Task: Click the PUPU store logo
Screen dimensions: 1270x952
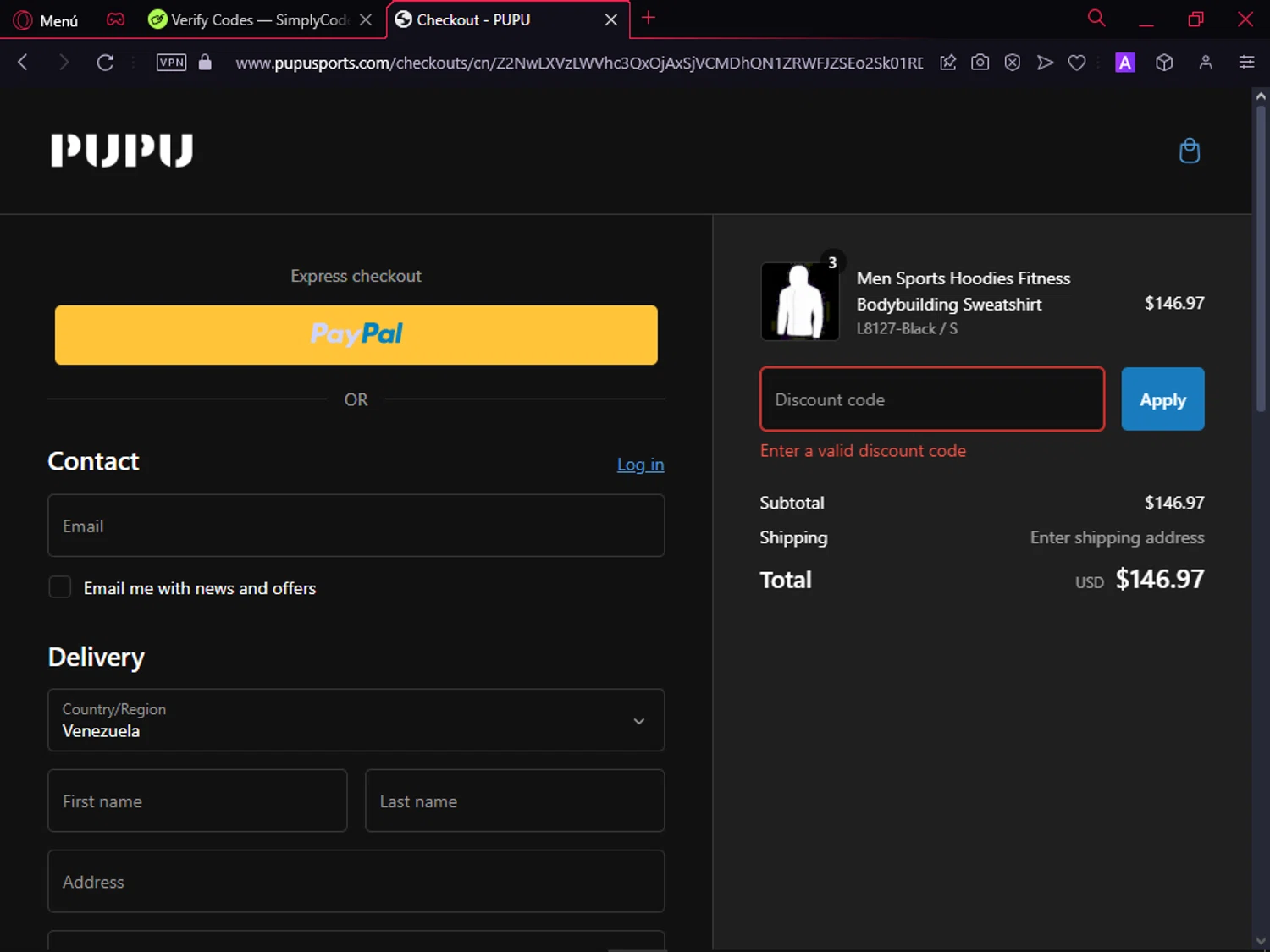Action: pyautogui.click(x=122, y=150)
